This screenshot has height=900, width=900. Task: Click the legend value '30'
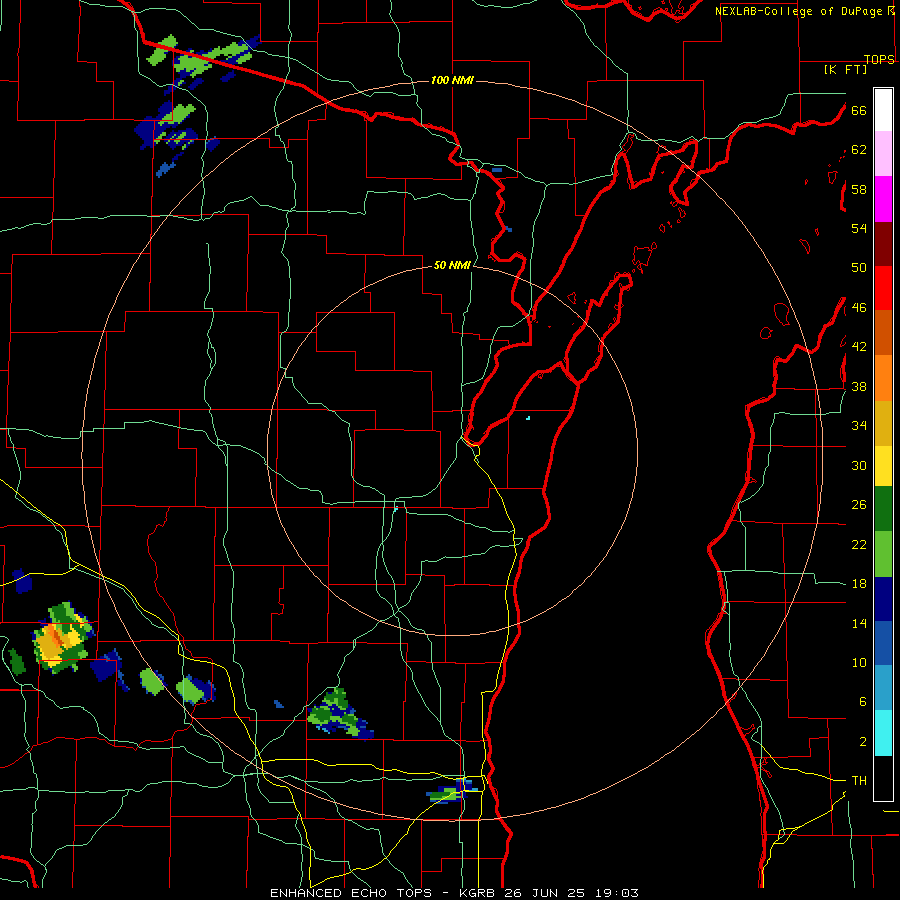[x=859, y=465]
